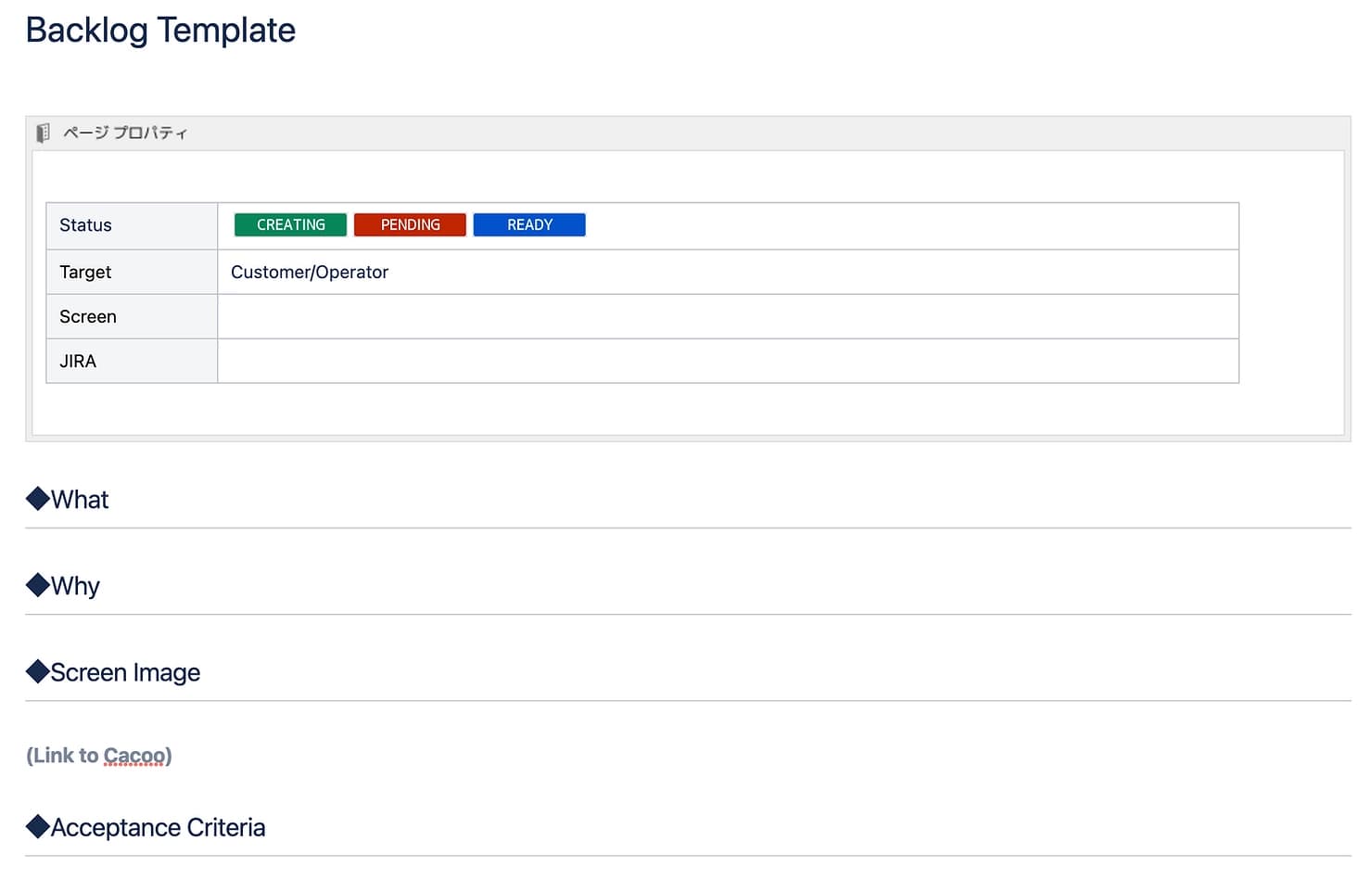The width and height of the screenshot is (1372, 892).
Task: Click the ページ プロパティ macro header label
Action: click(x=125, y=133)
